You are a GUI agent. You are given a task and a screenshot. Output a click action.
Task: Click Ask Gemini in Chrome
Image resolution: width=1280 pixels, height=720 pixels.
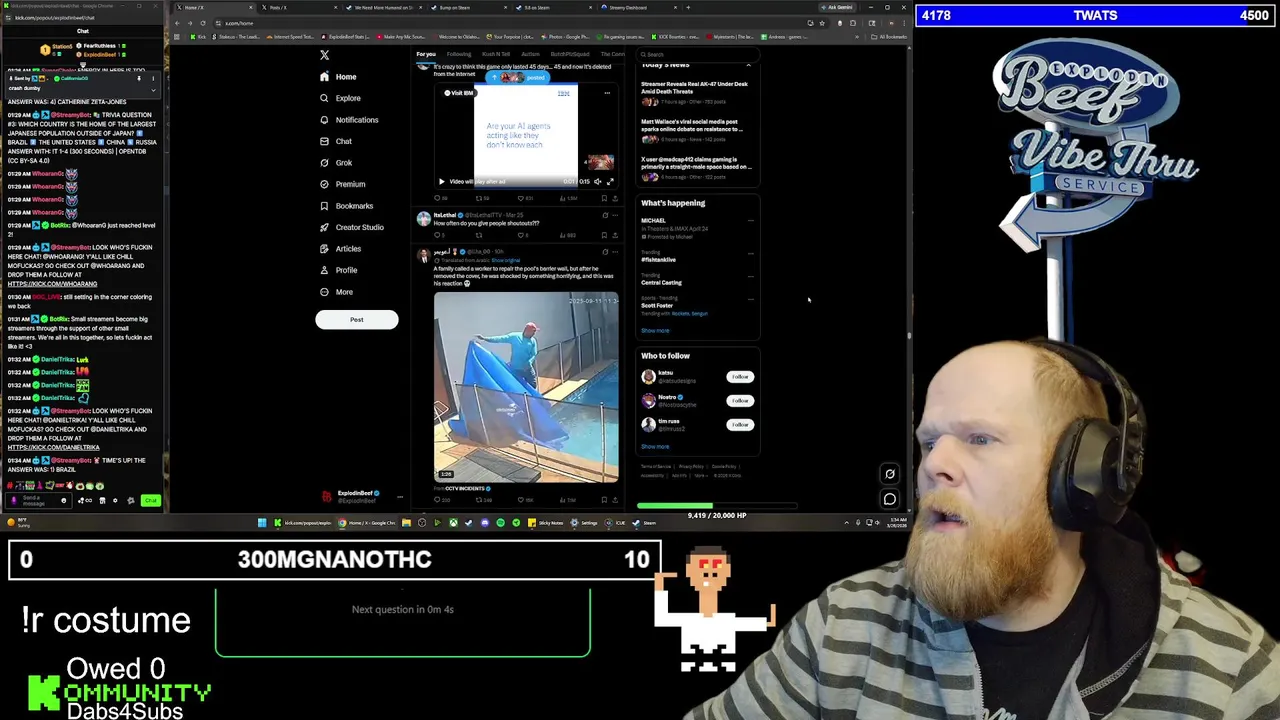[839, 8]
